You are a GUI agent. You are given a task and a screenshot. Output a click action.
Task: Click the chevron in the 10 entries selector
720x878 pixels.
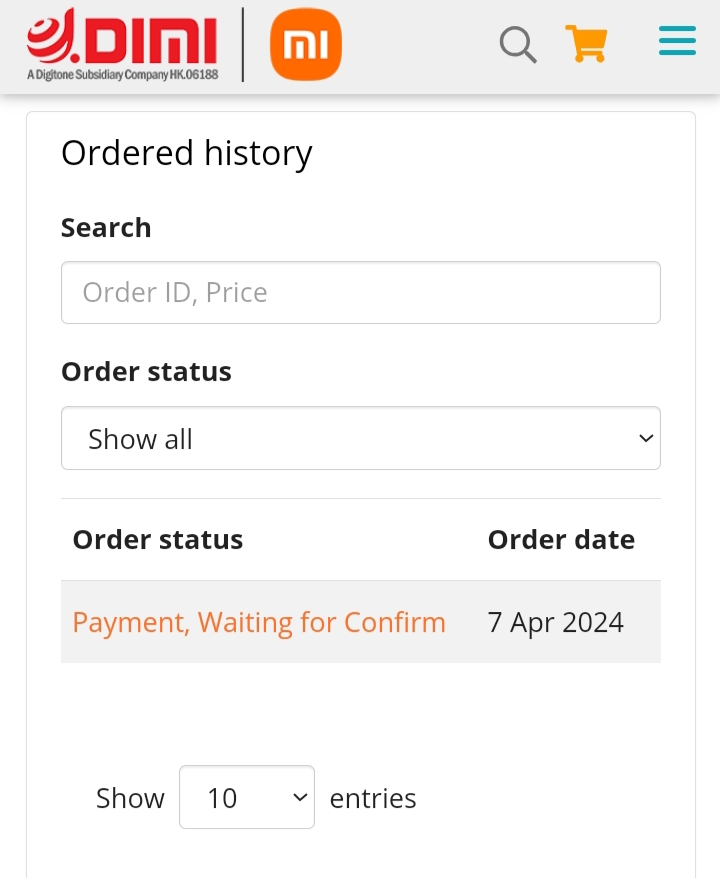pos(300,797)
